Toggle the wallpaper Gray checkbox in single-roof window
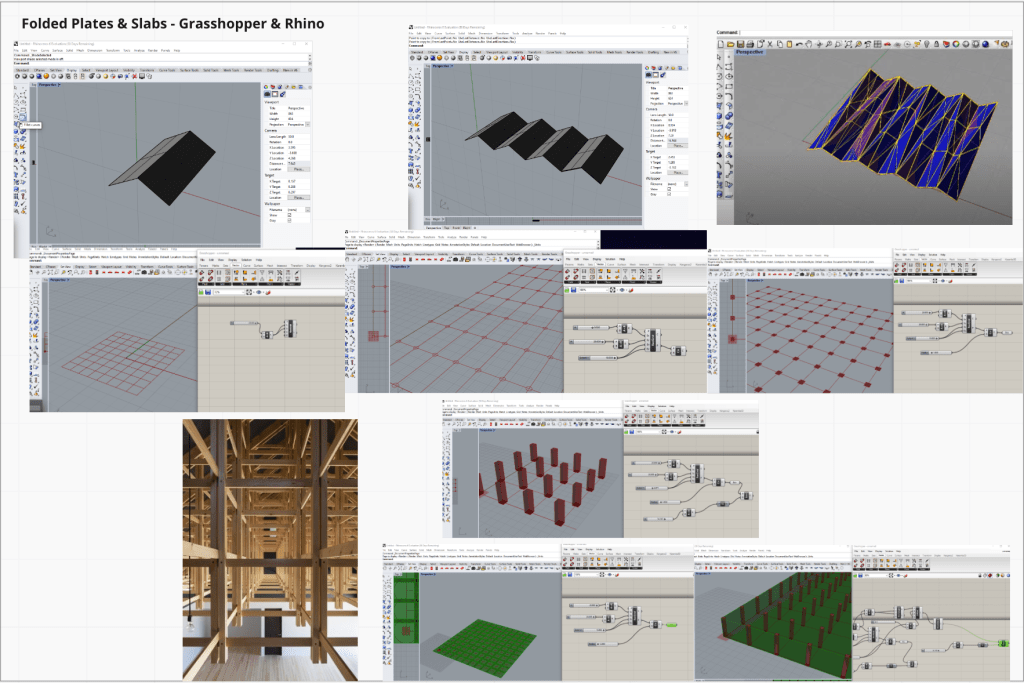The height and width of the screenshot is (683, 1024). (x=290, y=220)
